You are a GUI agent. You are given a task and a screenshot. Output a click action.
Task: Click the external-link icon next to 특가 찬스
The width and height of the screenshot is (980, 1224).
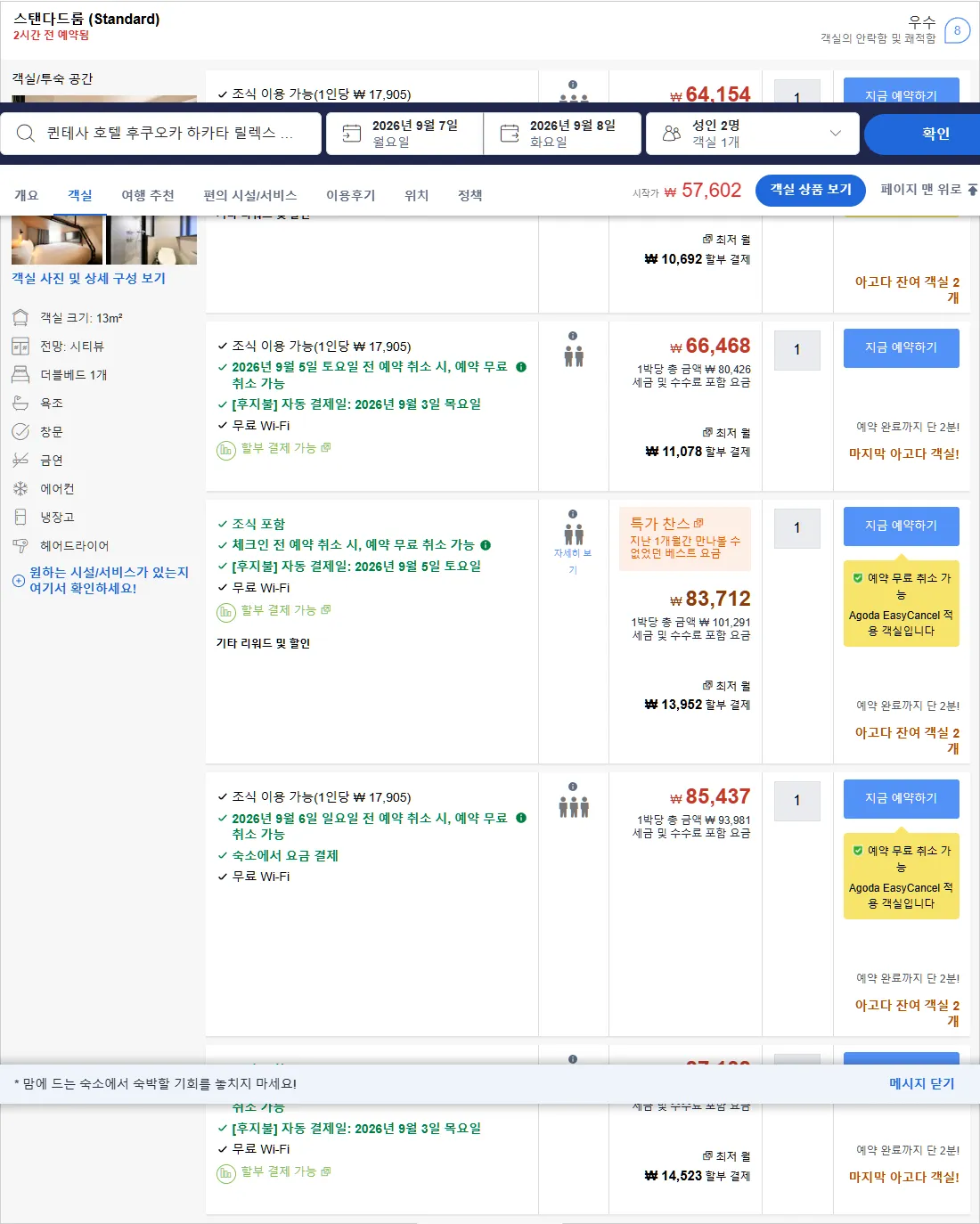698,523
